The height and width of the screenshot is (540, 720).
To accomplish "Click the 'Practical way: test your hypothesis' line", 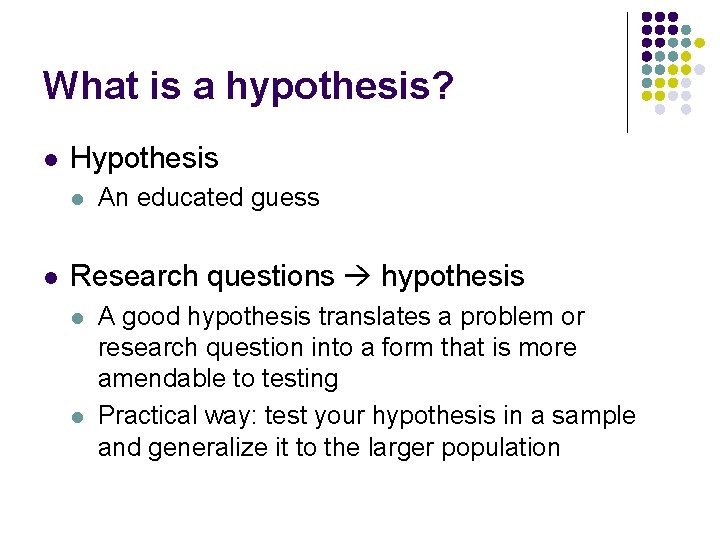I will pyautogui.click(x=367, y=416).
